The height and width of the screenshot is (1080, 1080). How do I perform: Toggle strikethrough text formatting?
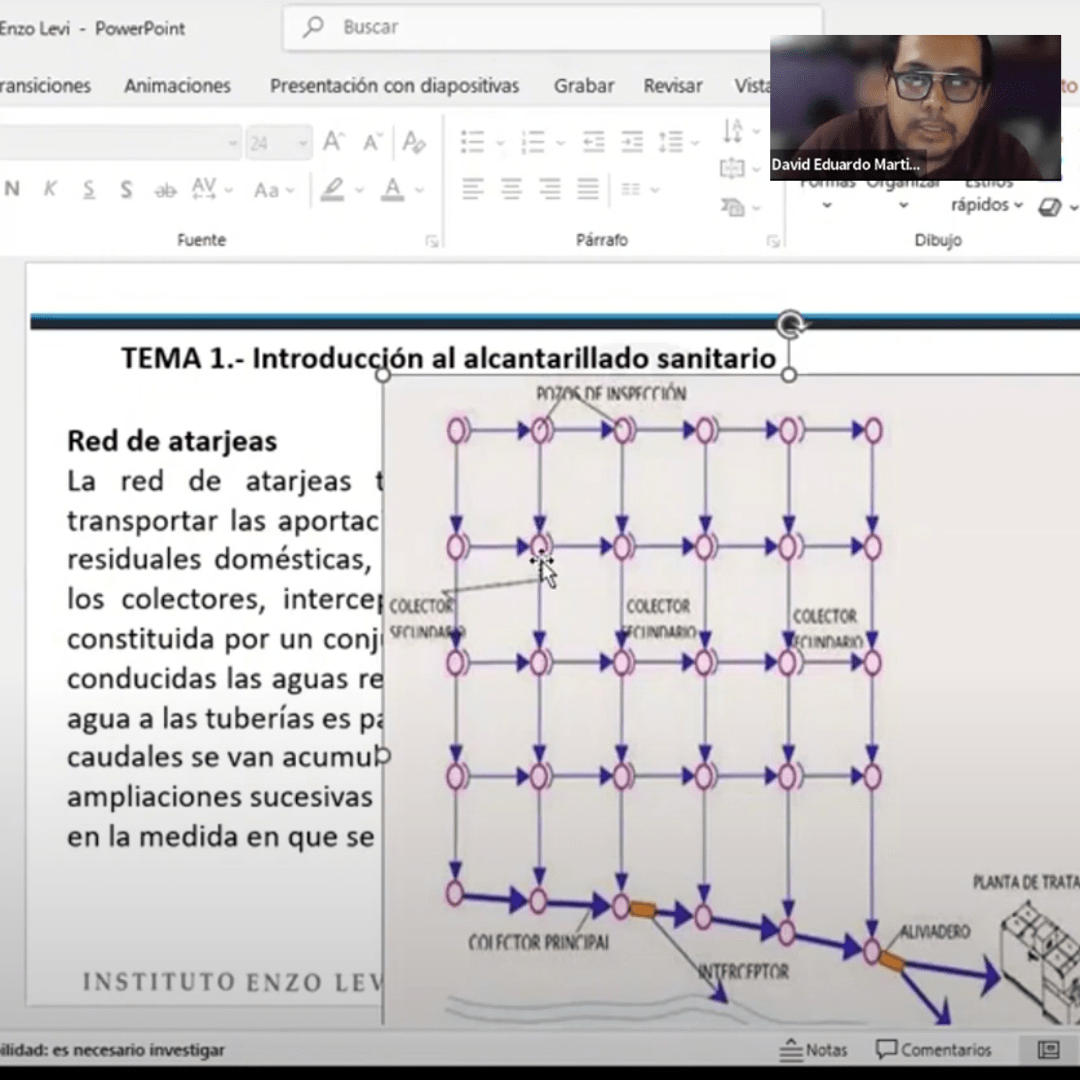(x=165, y=190)
